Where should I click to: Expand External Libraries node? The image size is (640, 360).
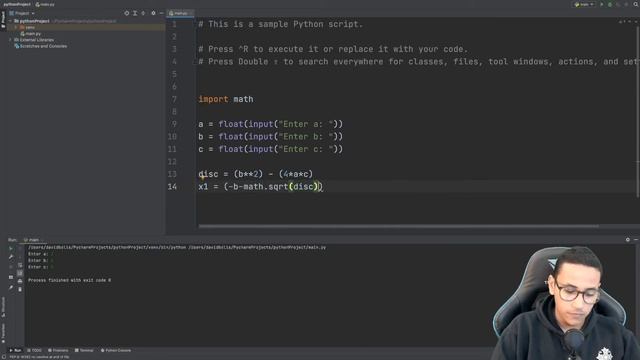[x=10, y=40]
